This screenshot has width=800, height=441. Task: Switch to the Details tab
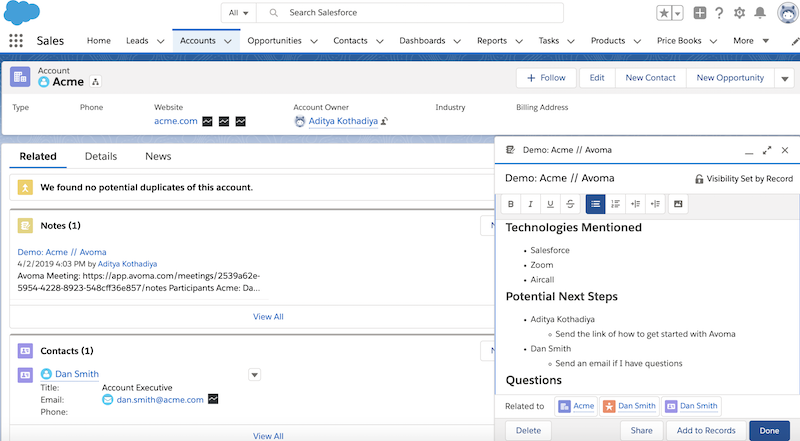click(101, 156)
